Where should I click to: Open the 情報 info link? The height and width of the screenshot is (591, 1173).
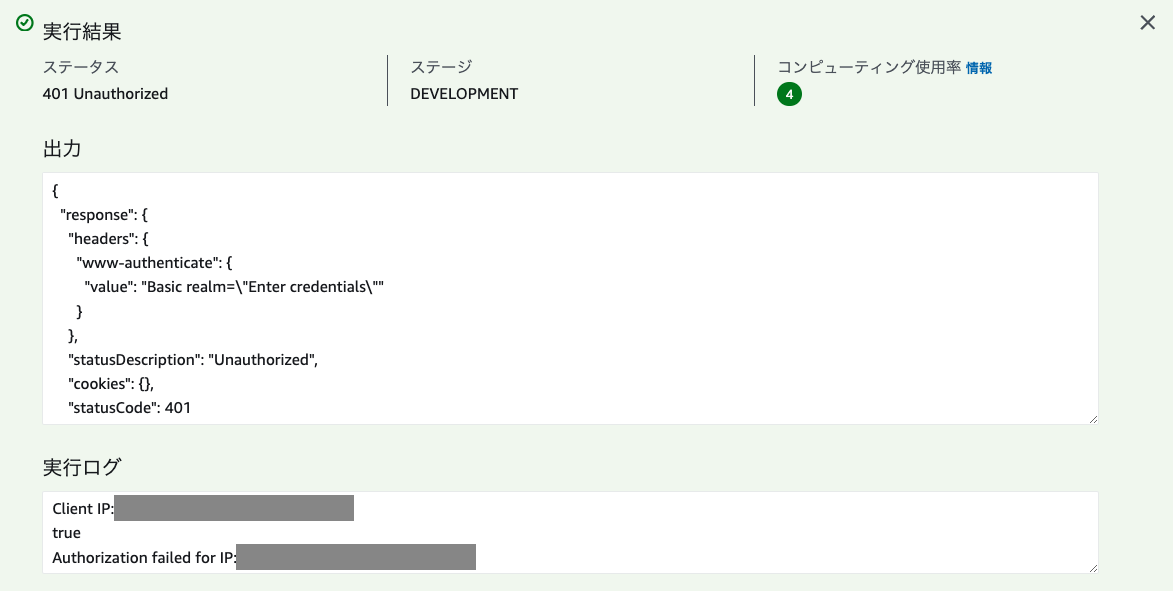click(978, 68)
